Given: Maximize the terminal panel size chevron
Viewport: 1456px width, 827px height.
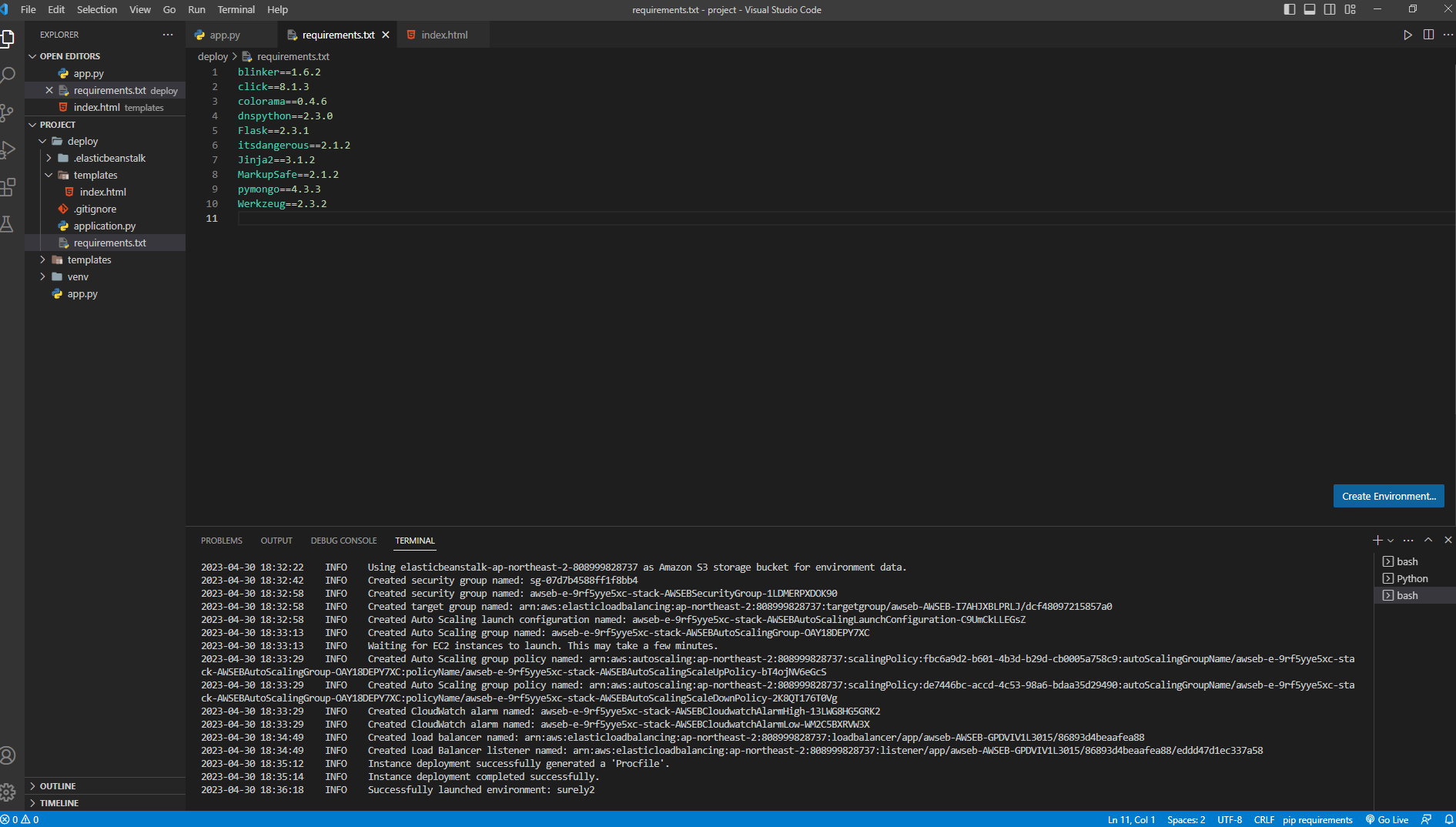Looking at the screenshot, I should point(1428,540).
